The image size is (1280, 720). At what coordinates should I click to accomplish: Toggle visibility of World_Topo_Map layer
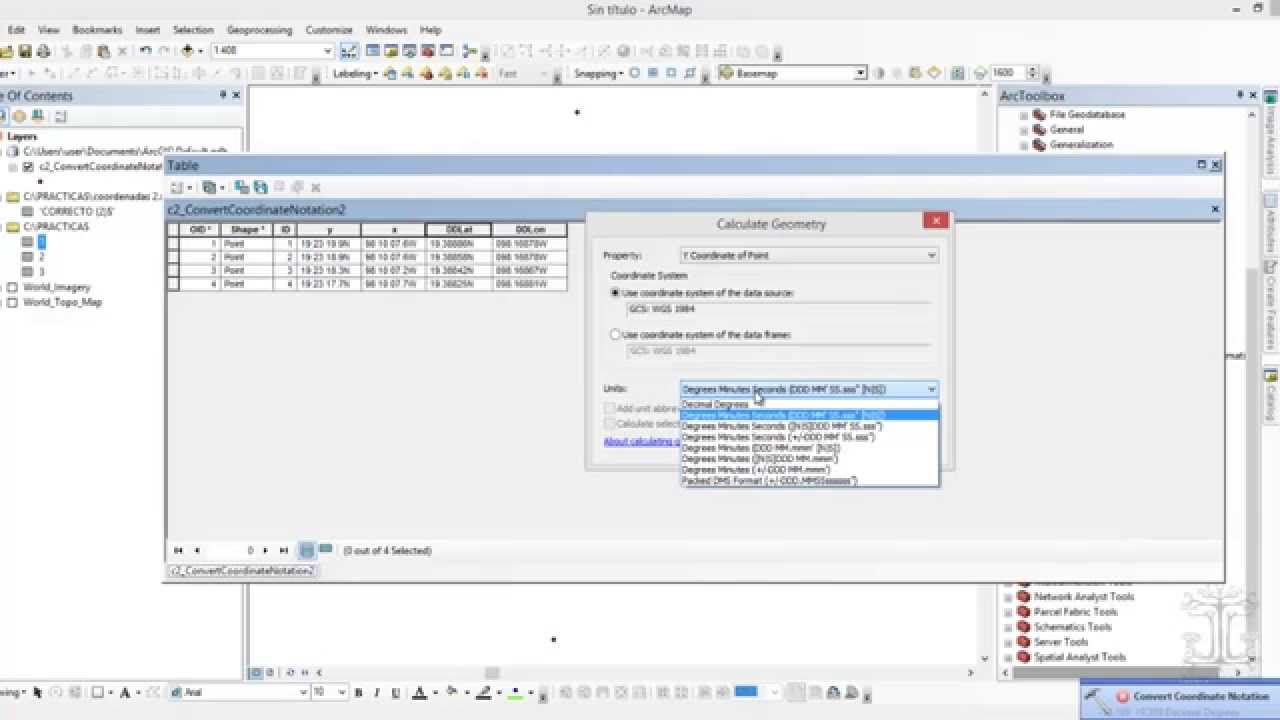(13, 302)
